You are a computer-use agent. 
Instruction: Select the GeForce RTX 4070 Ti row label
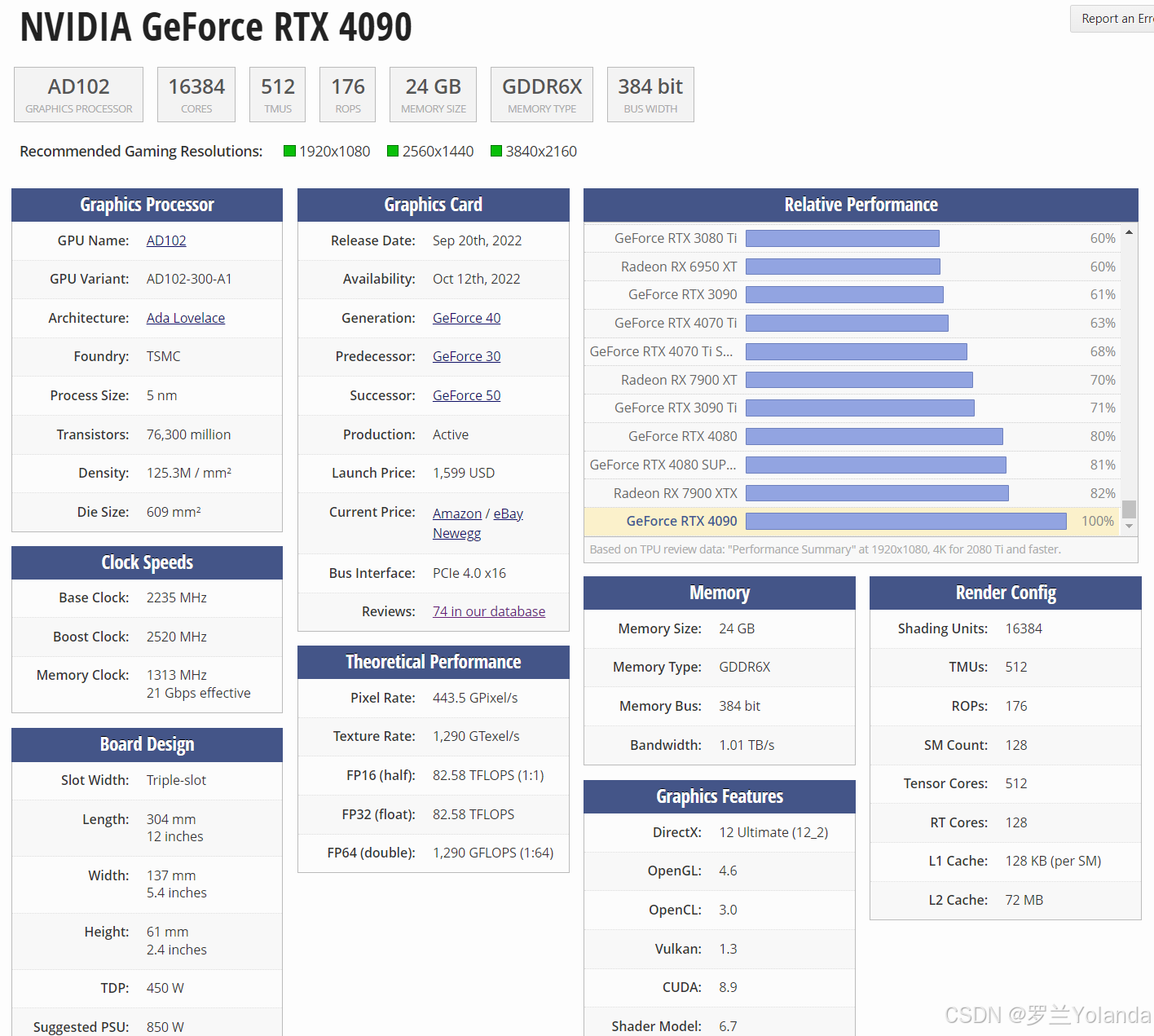pos(676,323)
